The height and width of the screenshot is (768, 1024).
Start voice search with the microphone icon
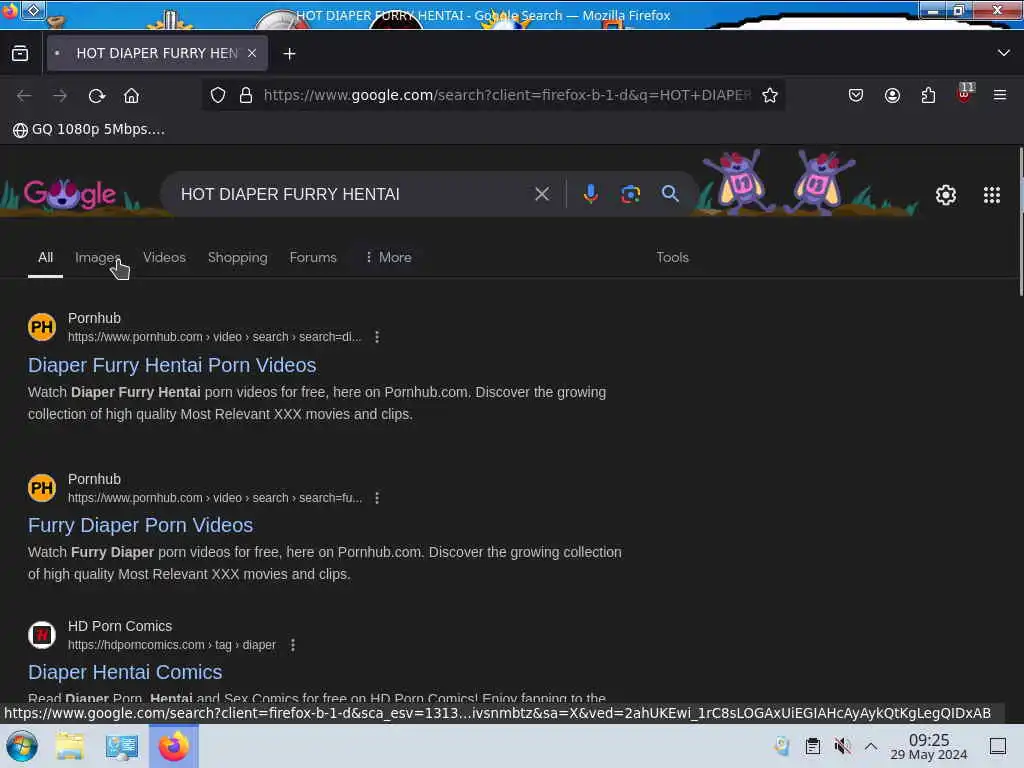[590, 194]
